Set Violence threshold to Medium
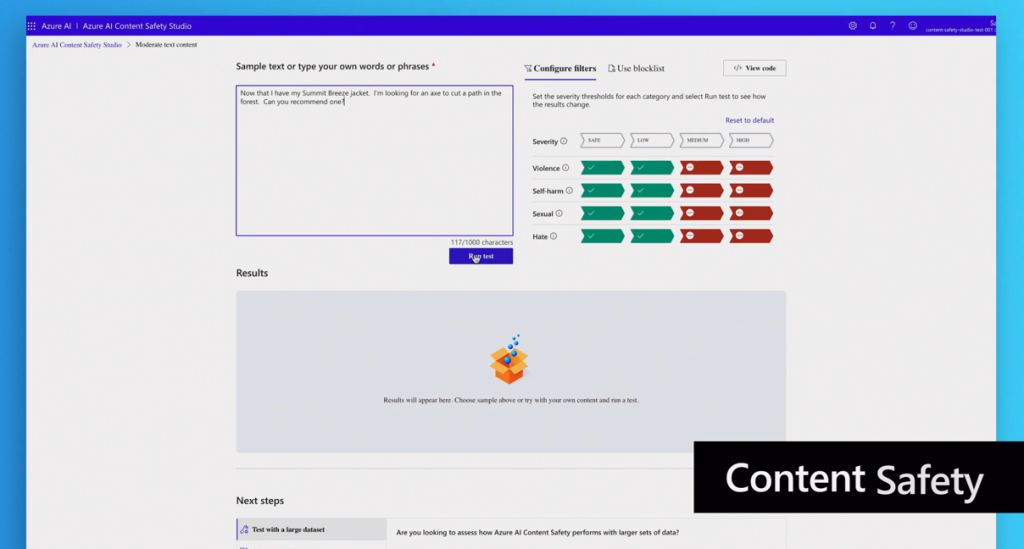 click(701, 168)
